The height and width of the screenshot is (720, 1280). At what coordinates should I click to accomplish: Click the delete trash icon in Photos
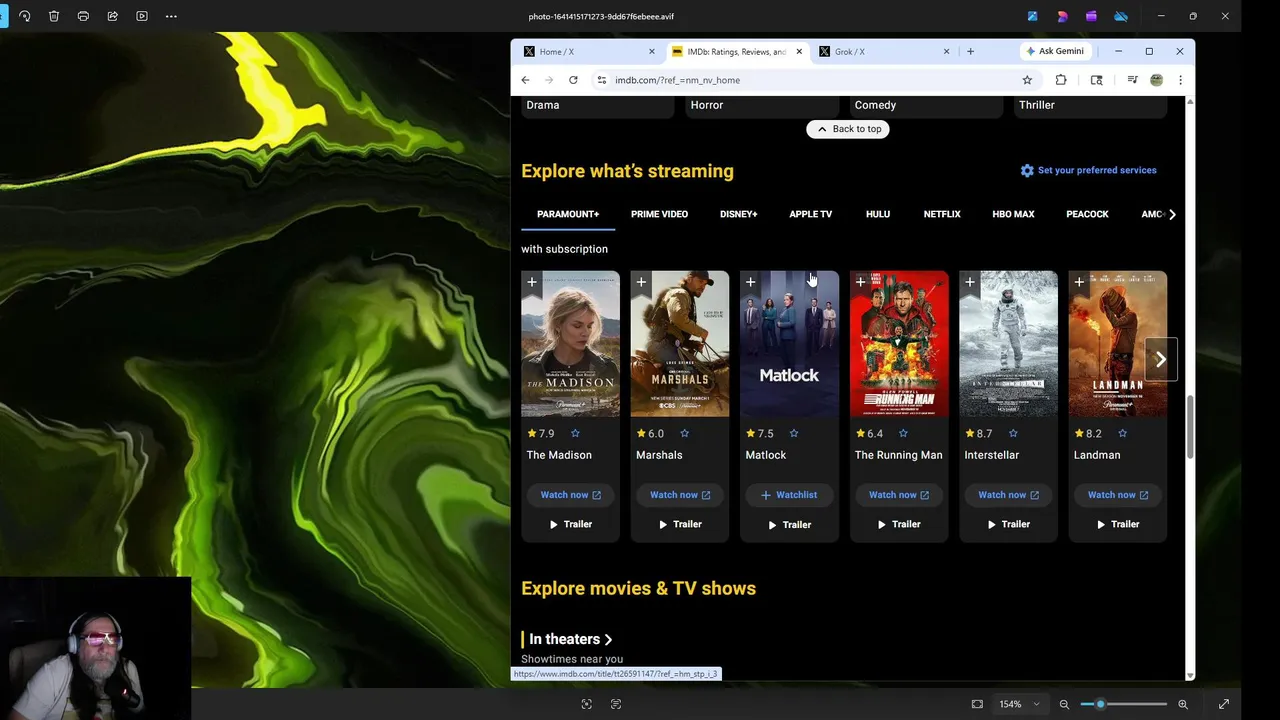54,16
